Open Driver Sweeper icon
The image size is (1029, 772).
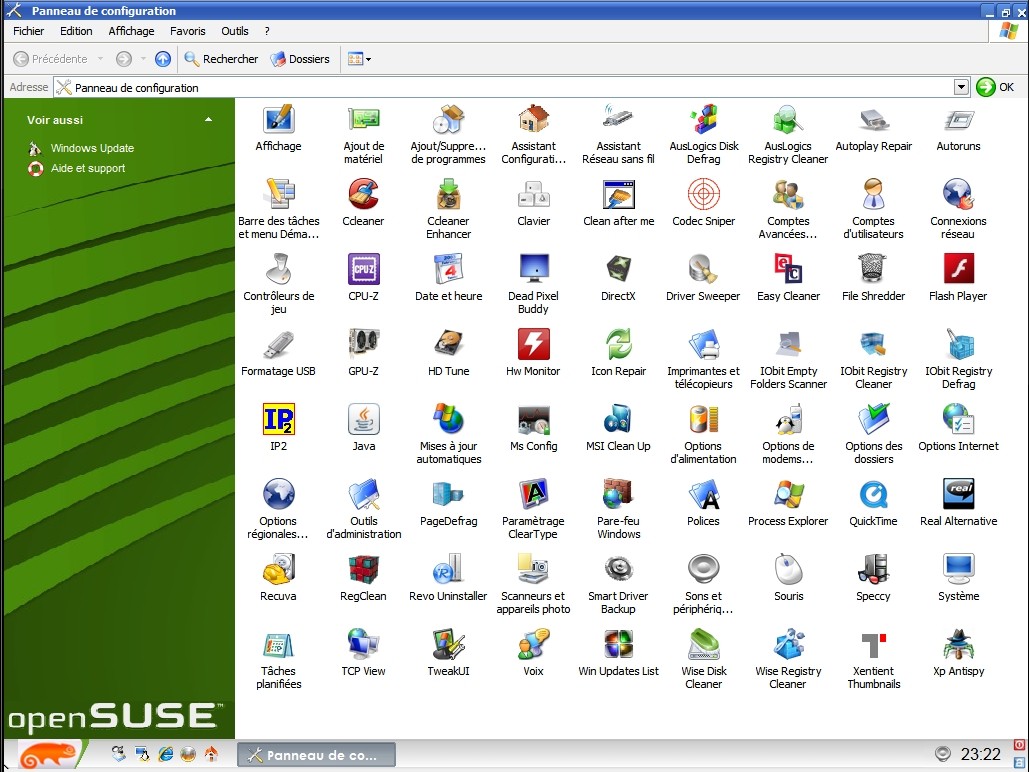point(704,269)
